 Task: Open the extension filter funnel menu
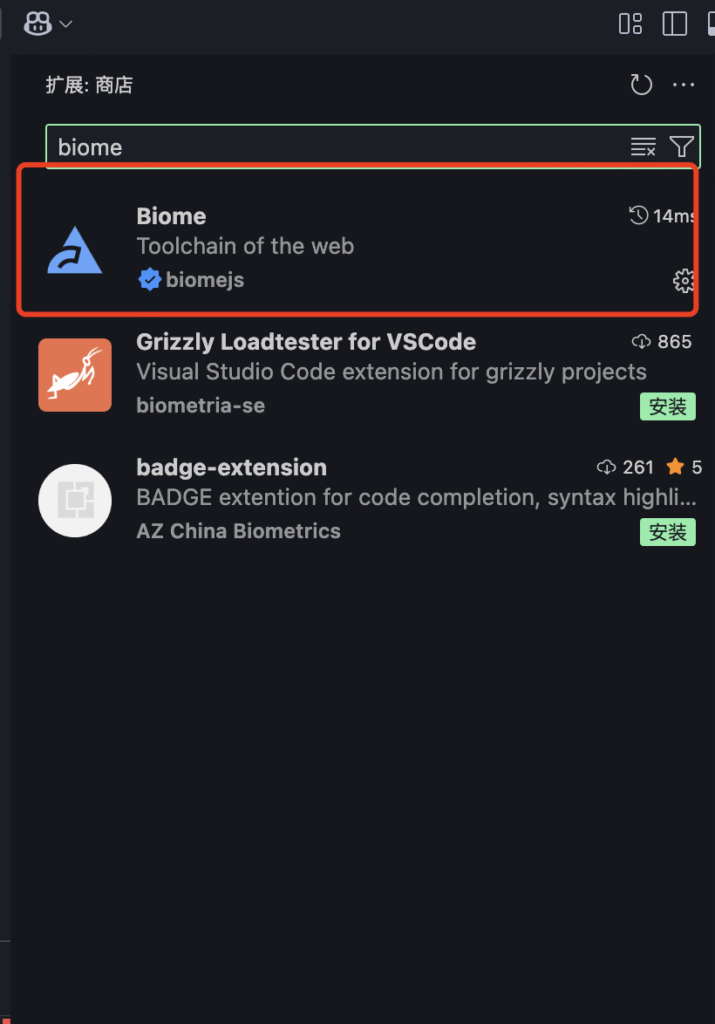681,146
